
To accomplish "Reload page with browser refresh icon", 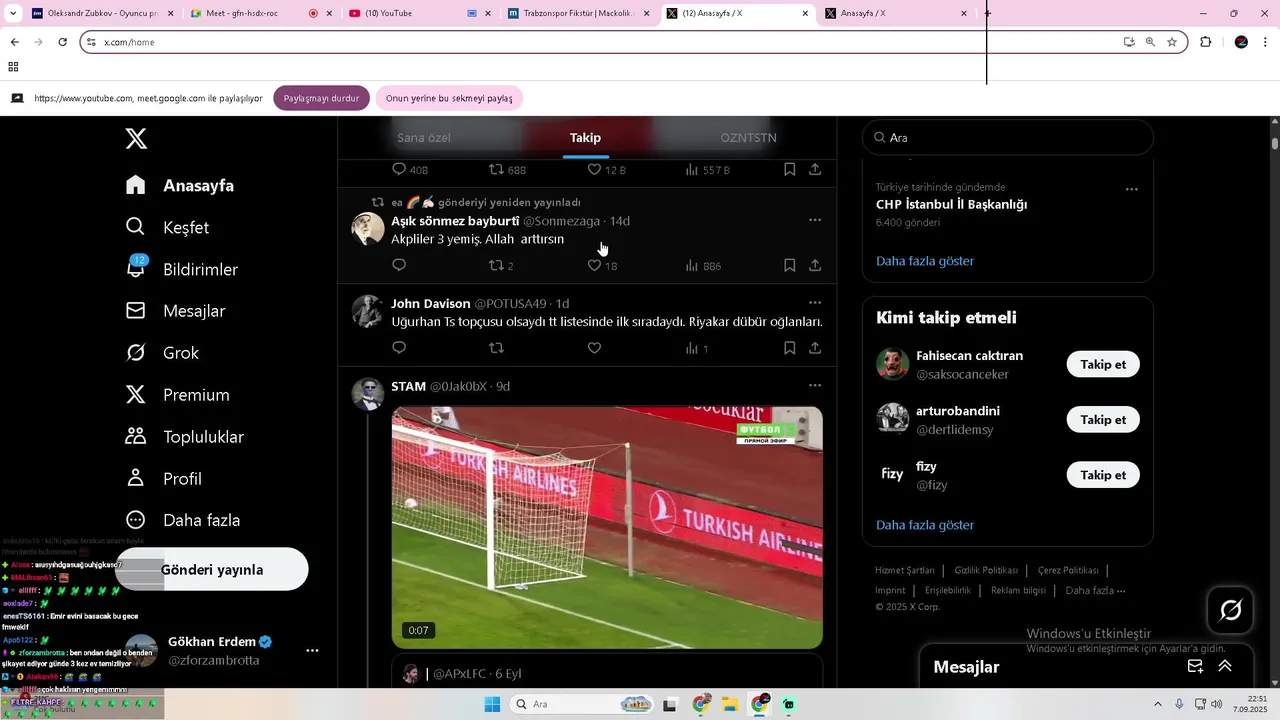I will pos(62,42).
